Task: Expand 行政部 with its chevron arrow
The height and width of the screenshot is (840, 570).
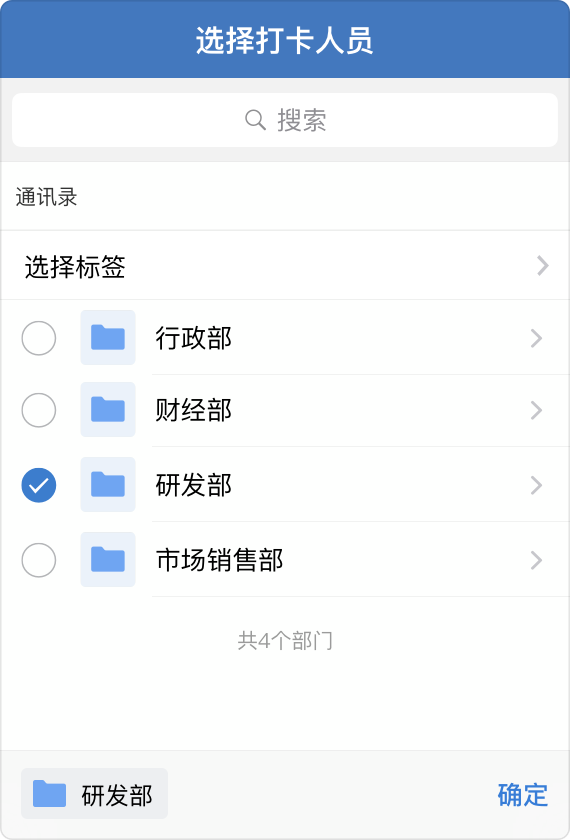Action: [536, 339]
